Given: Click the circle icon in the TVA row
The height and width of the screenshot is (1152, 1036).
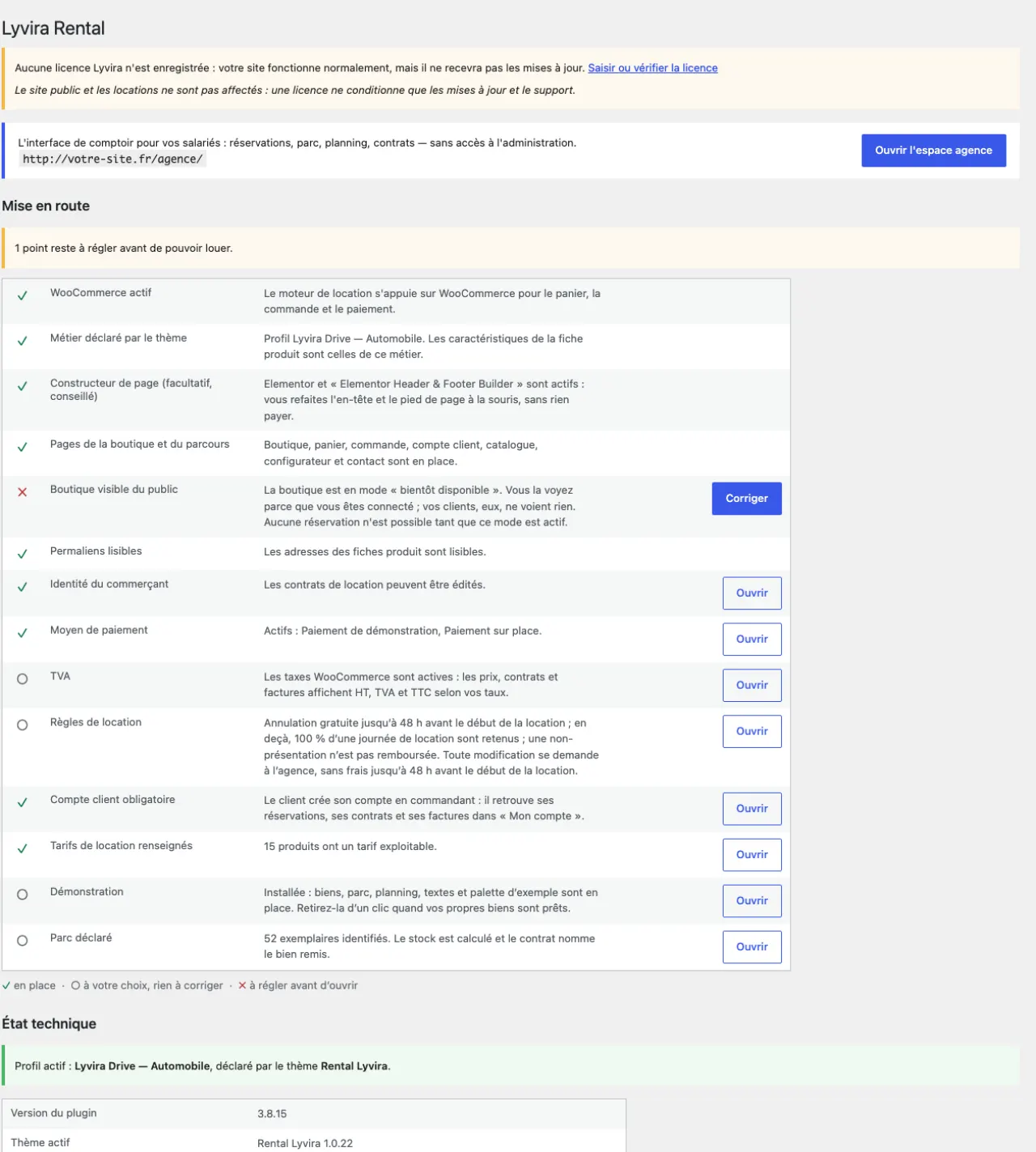Looking at the screenshot, I should [x=23, y=679].
